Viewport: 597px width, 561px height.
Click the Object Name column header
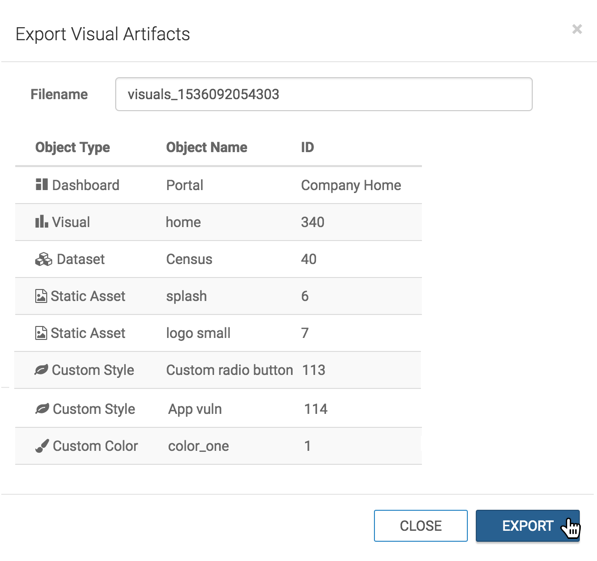click(207, 147)
